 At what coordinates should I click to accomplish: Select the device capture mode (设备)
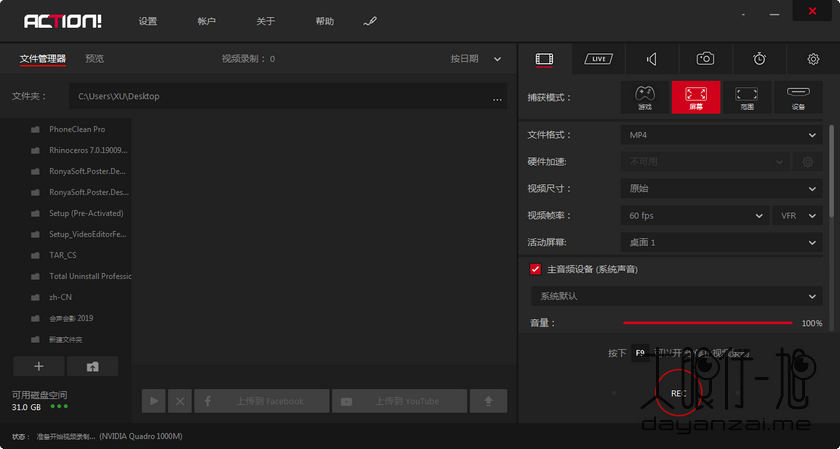pyautogui.click(x=797, y=97)
